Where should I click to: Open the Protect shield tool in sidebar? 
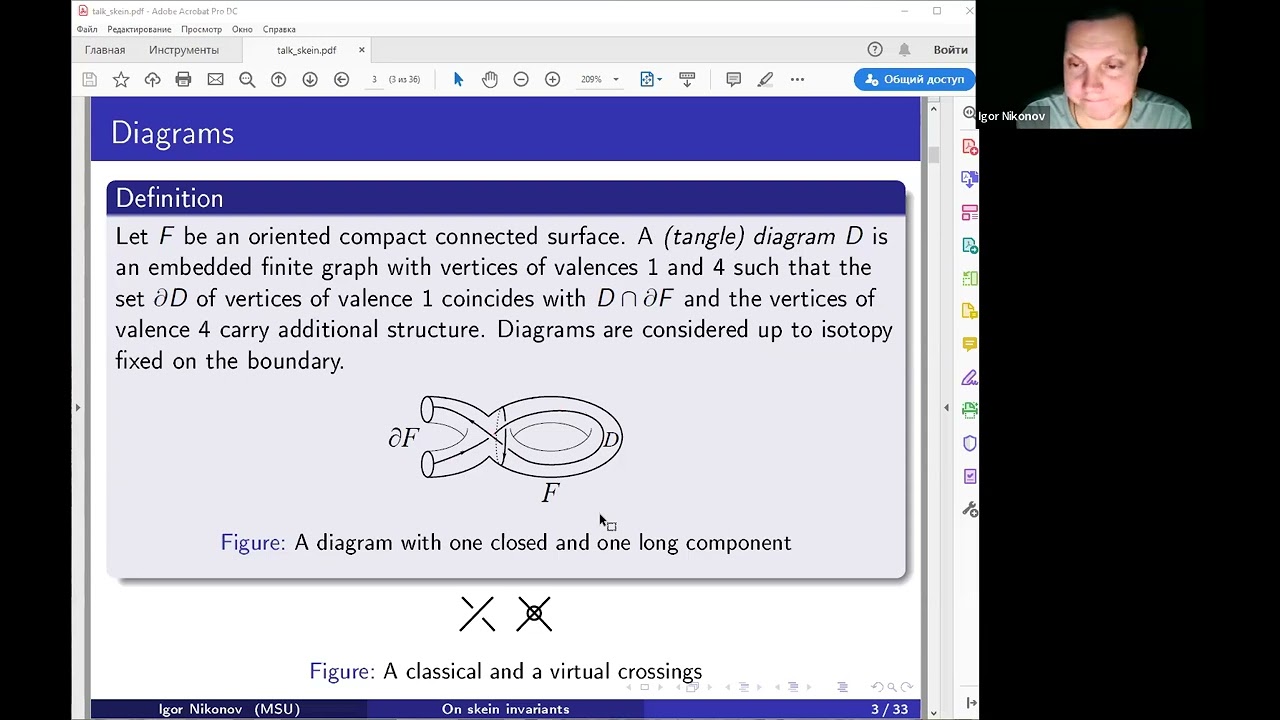(969, 443)
